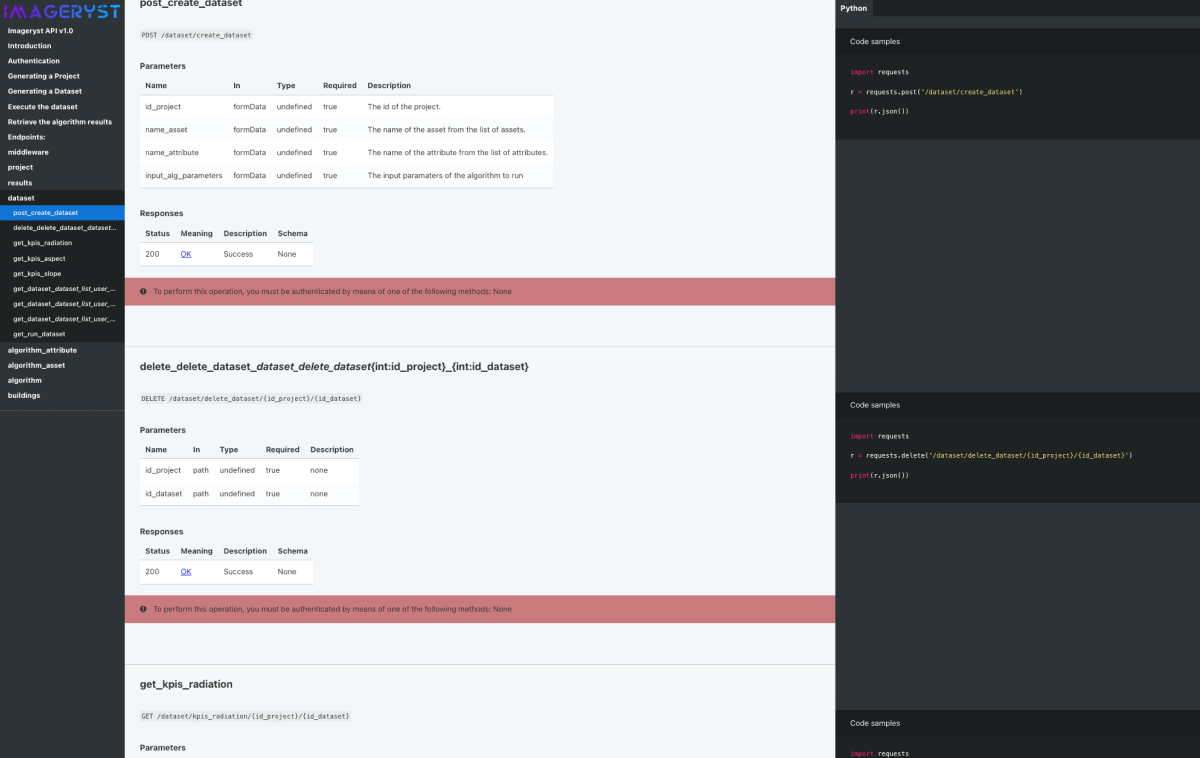The image size is (1200, 758).
Task: Click the warning icon under post_create_dataset
Action: (144, 291)
